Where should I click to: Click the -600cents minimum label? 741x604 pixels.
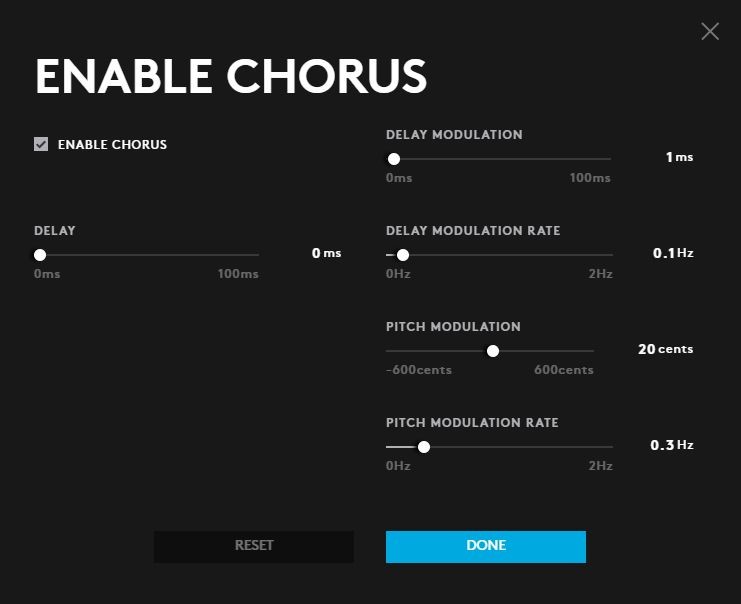click(x=419, y=371)
